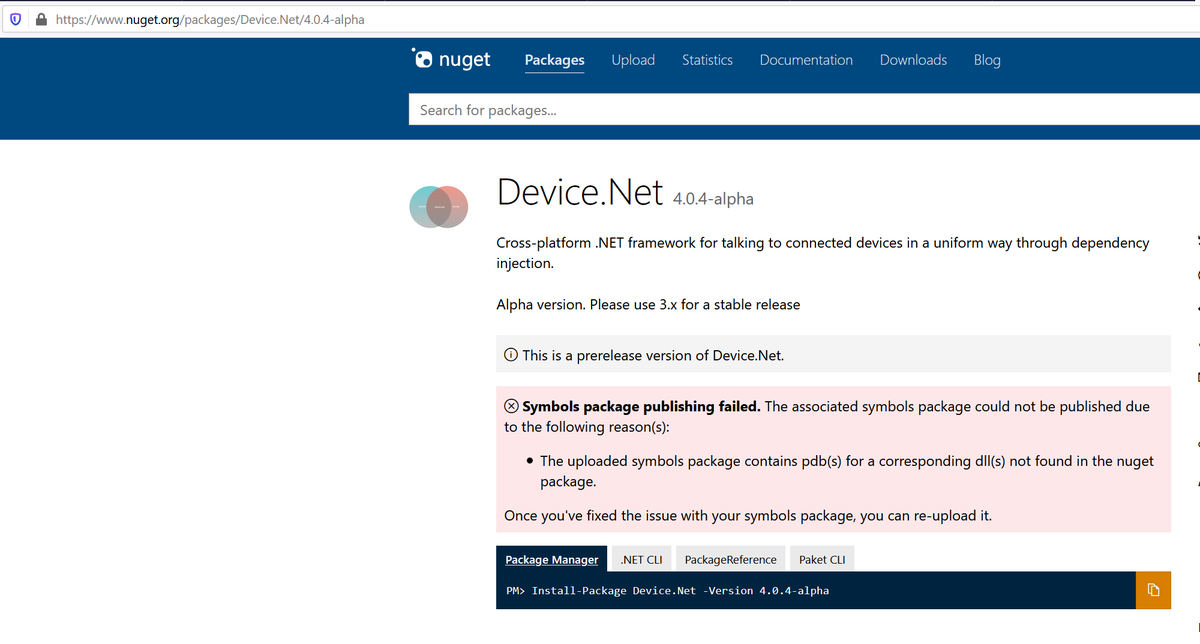Image resolution: width=1200 pixels, height=644 pixels.
Task: Click the symbols failure error icon
Action: pyautogui.click(x=511, y=406)
